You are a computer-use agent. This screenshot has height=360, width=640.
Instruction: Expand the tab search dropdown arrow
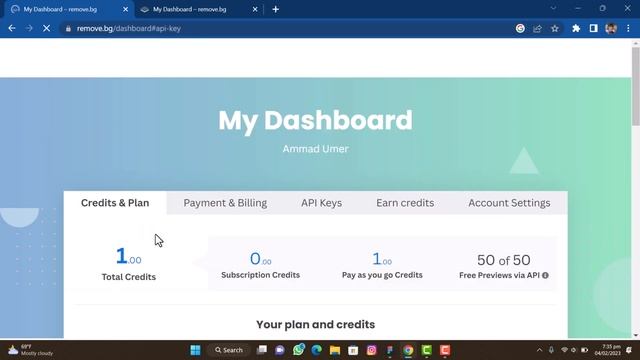coord(553,8)
